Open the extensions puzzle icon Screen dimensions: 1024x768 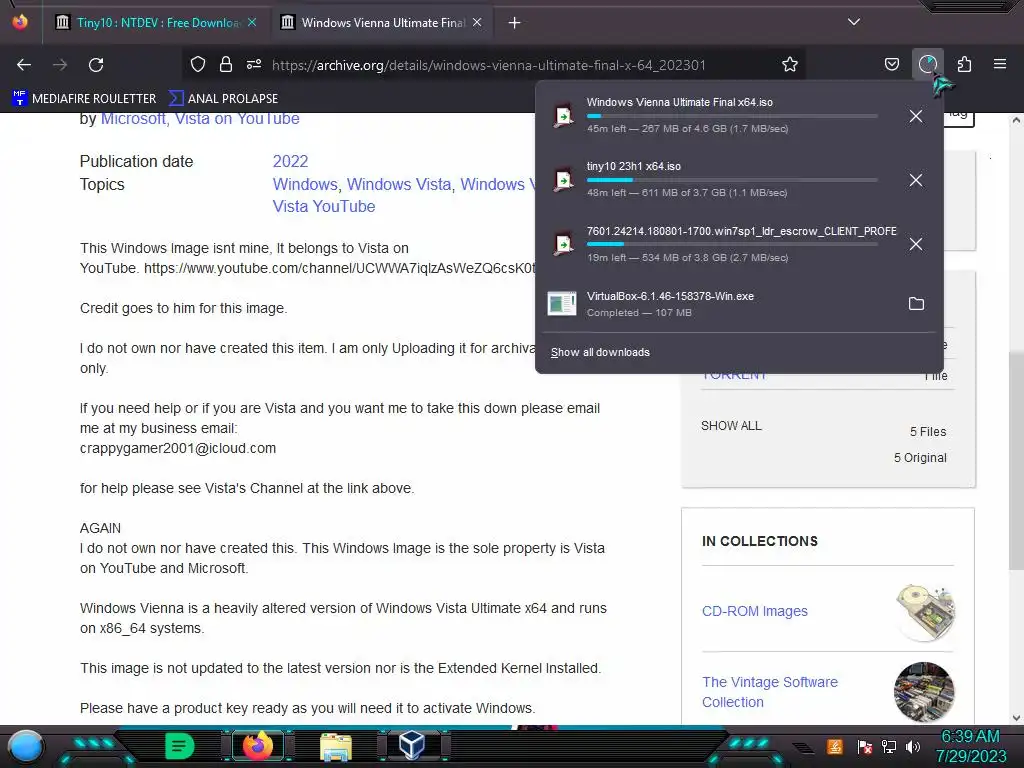pos(964,64)
